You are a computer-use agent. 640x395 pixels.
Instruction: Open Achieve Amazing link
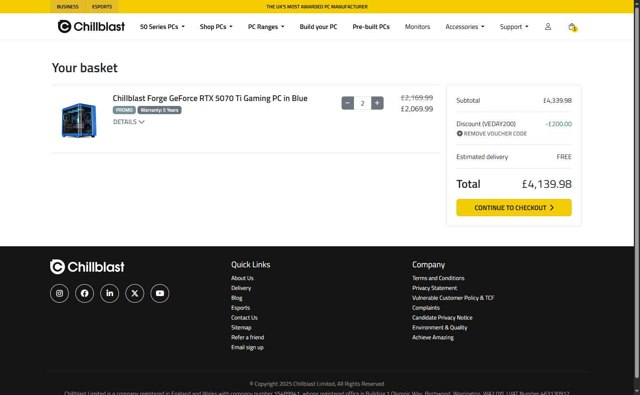pos(433,337)
